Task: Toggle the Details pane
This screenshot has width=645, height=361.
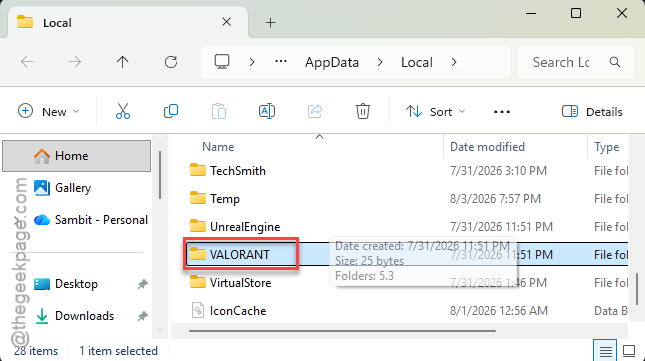Action: point(592,111)
